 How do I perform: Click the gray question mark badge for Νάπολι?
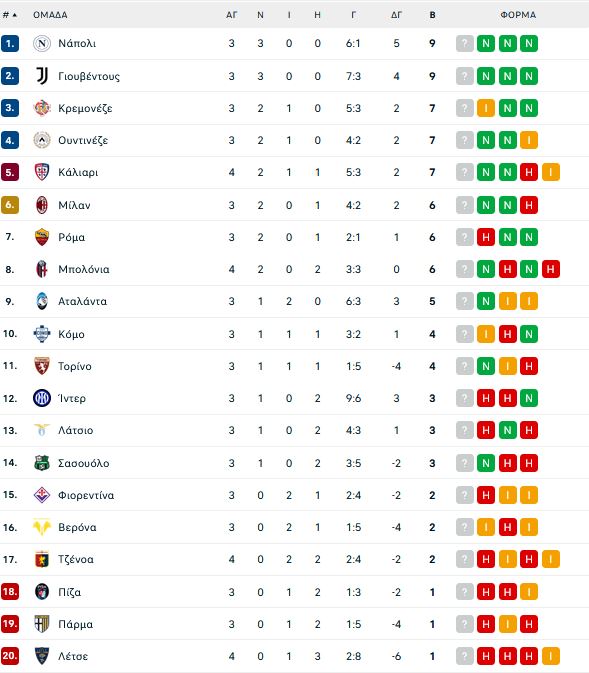(x=465, y=43)
